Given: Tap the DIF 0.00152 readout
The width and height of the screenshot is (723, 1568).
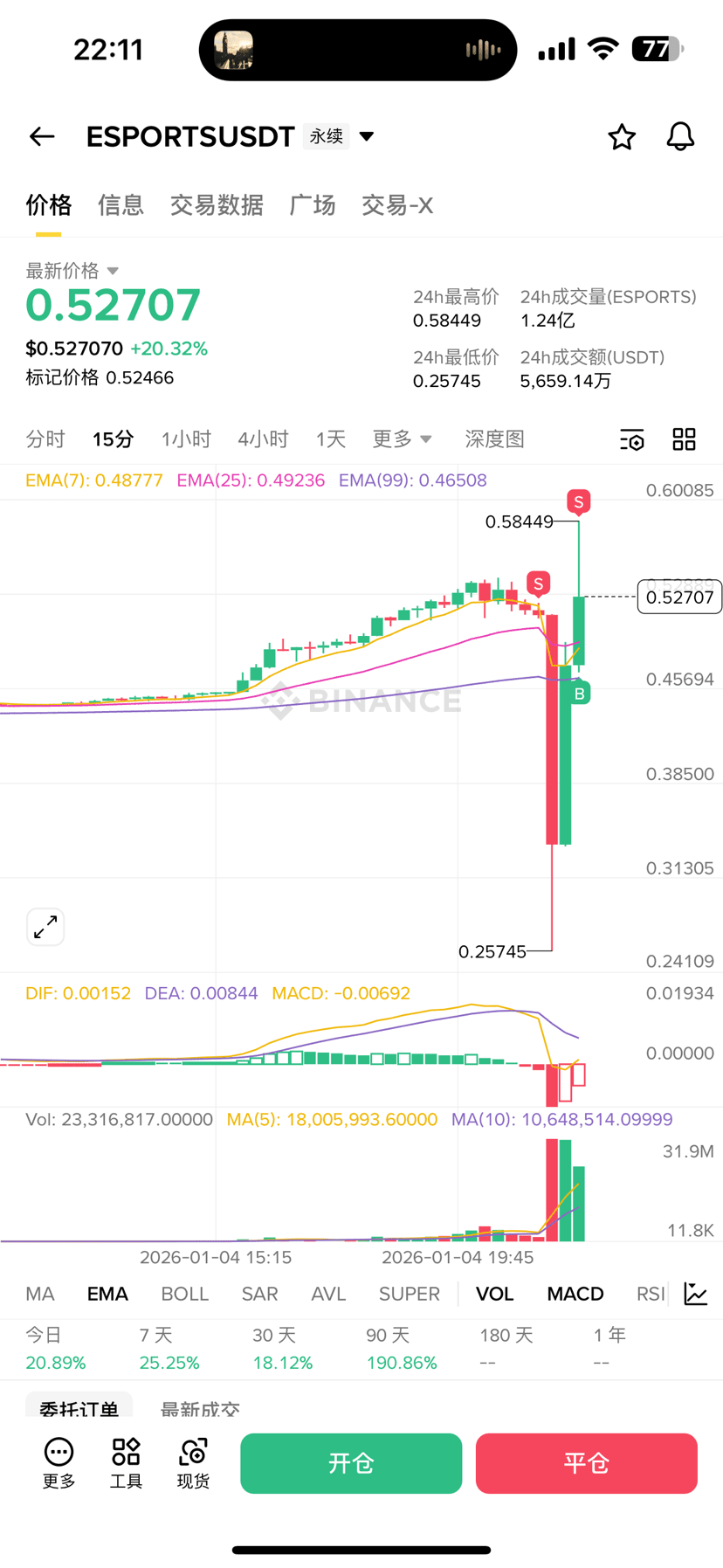Looking at the screenshot, I should click(79, 993).
